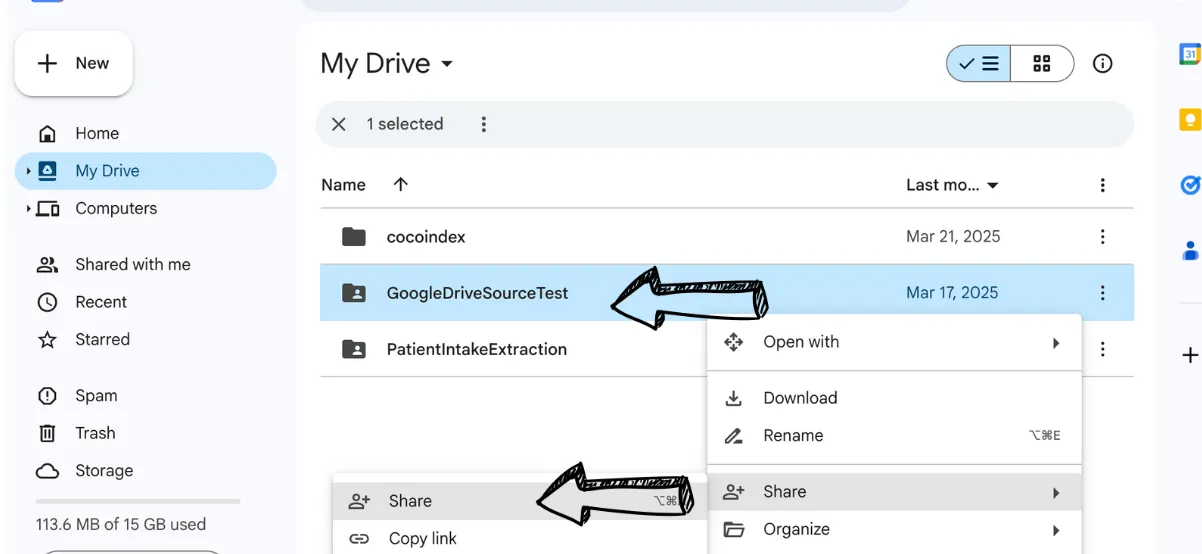
Task: Click the Download arrow icon
Action: click(734, 398)
